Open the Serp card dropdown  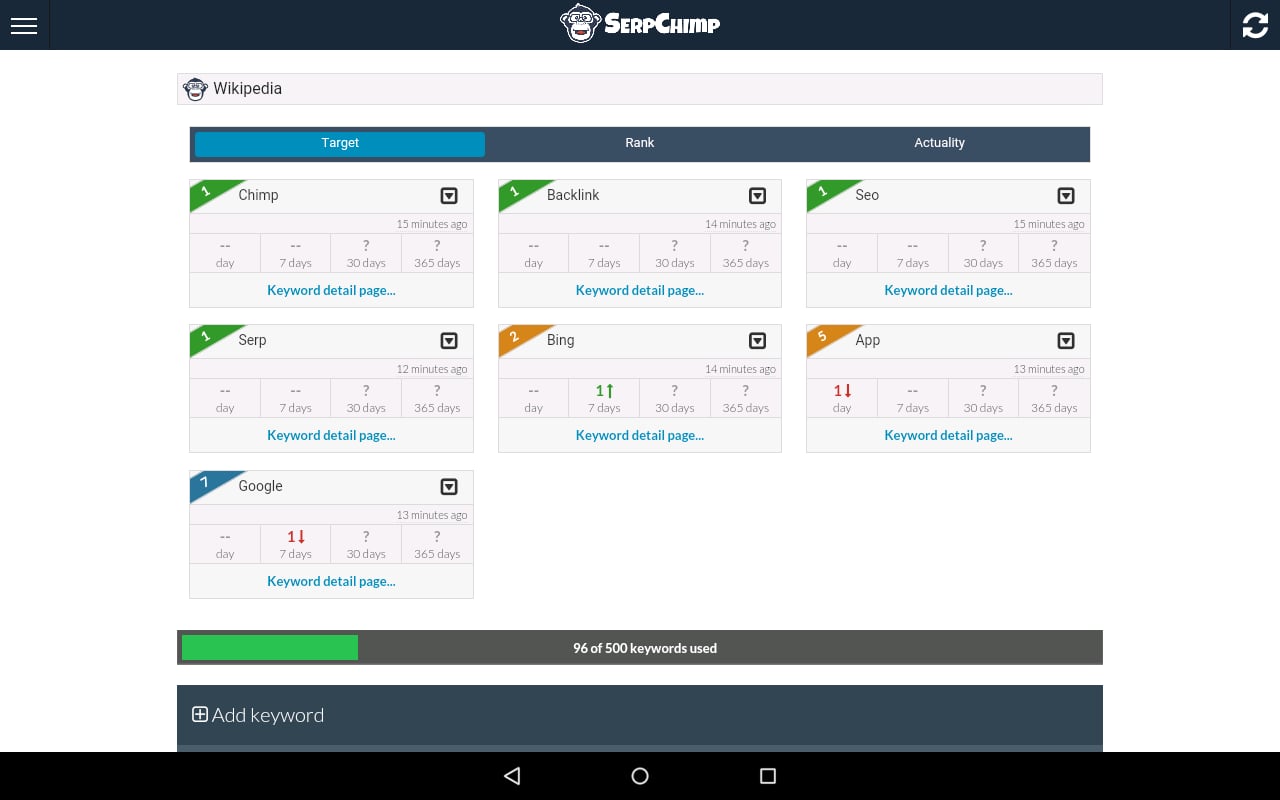pos(449,341)
